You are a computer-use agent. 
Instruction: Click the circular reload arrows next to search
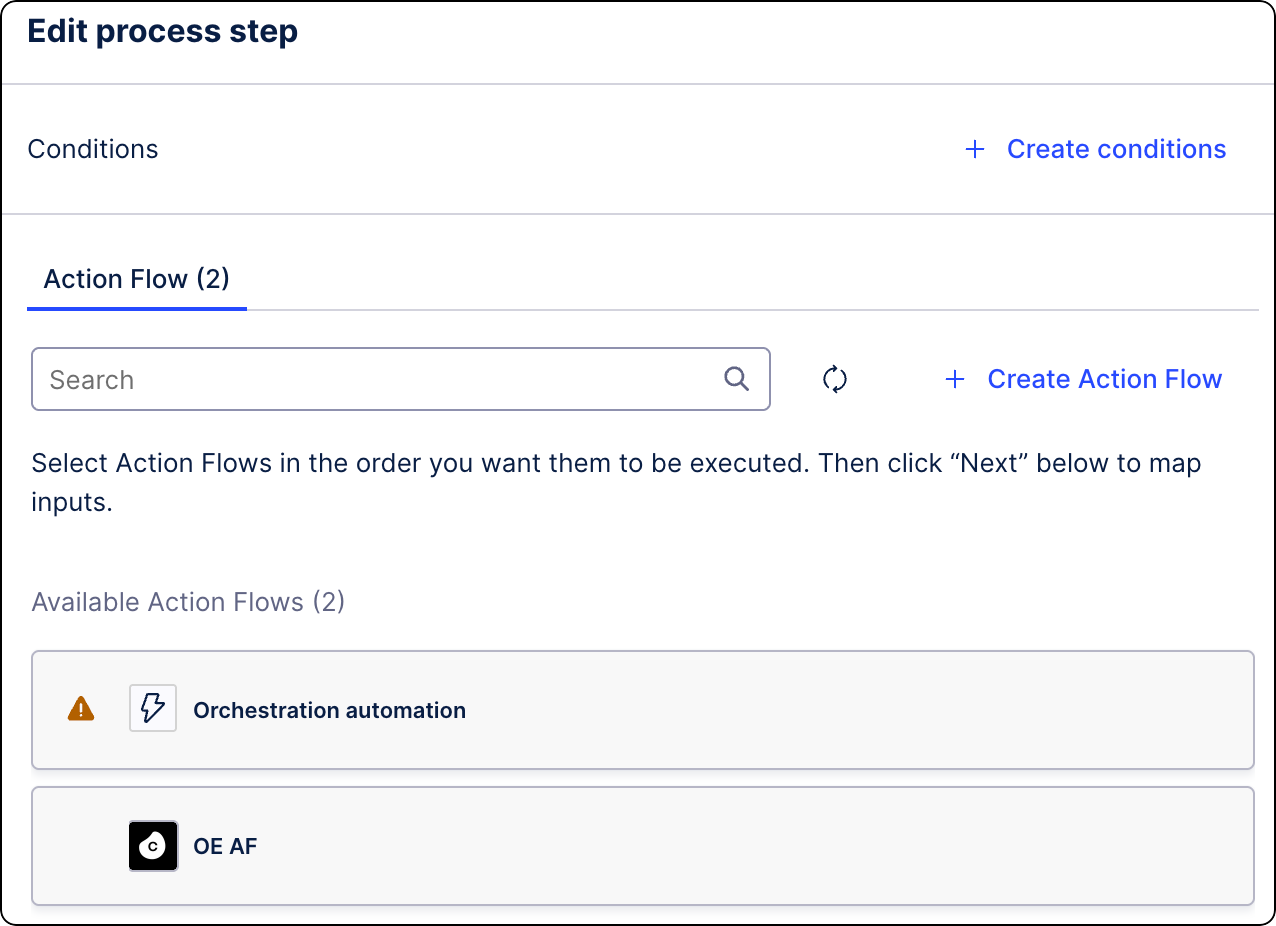click(835, 379)
